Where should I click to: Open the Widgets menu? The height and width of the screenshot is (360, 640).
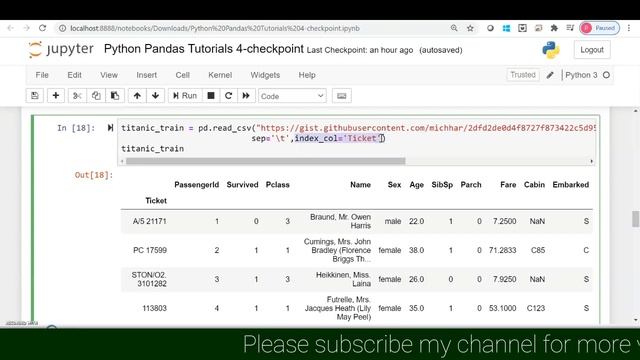[265, 75]
